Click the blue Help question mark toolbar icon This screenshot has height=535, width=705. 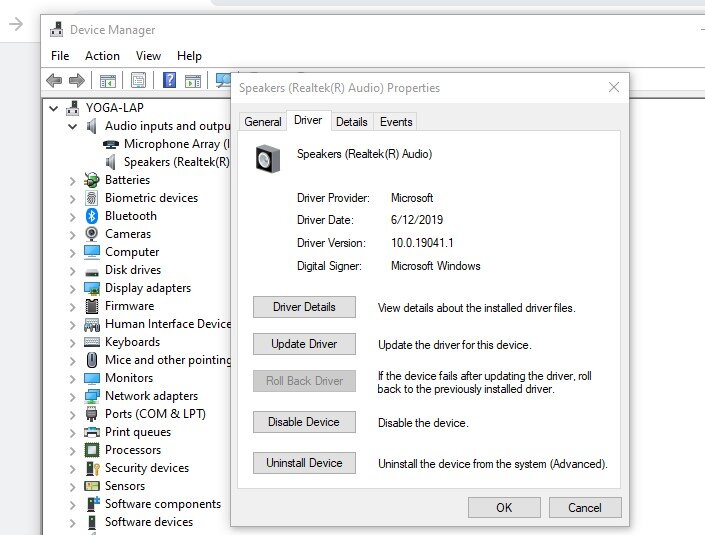point(169,80)
